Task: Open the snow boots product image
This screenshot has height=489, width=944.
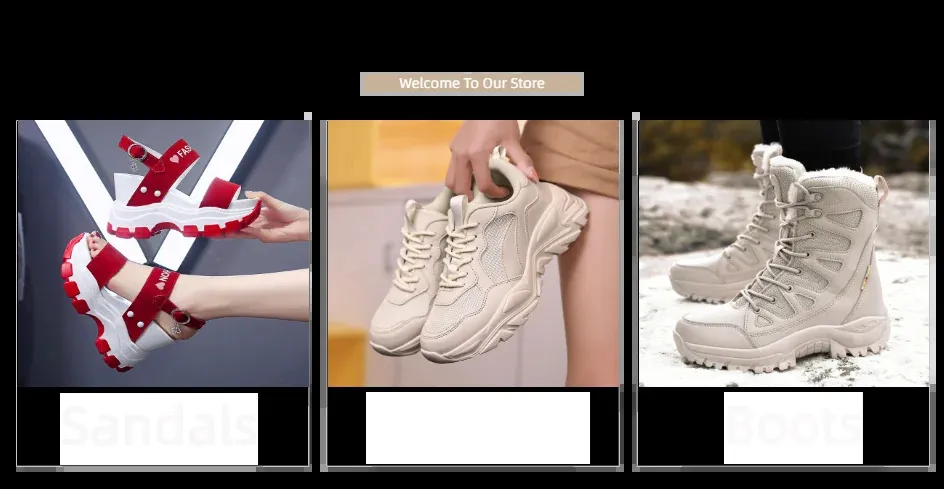Action: click(784, 253)
